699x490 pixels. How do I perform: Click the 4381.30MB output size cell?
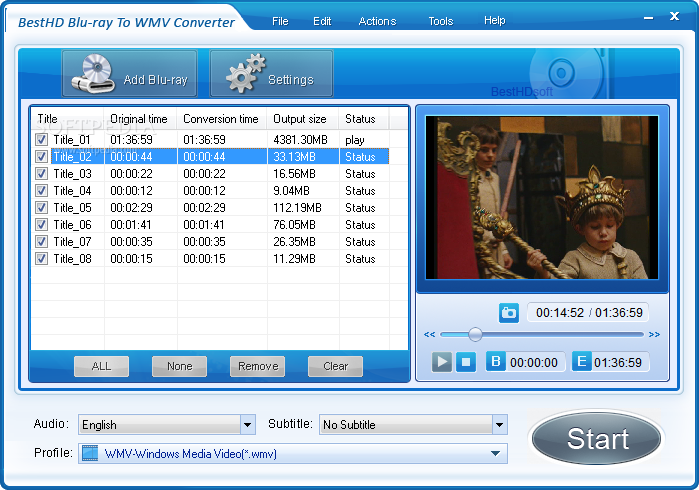coord(300,140)
